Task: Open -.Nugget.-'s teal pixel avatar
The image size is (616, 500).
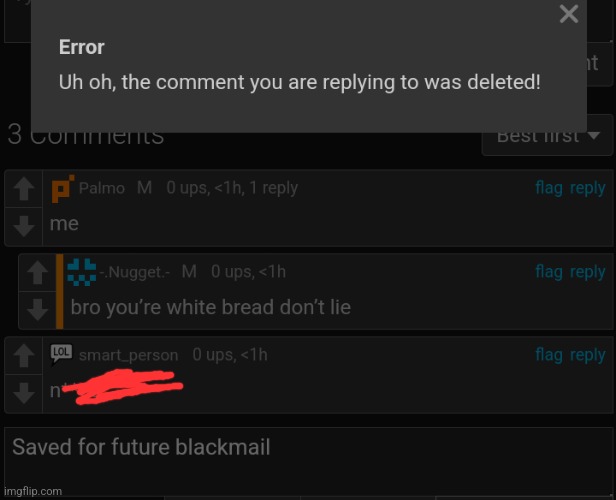Action: (x=82, y=272)
